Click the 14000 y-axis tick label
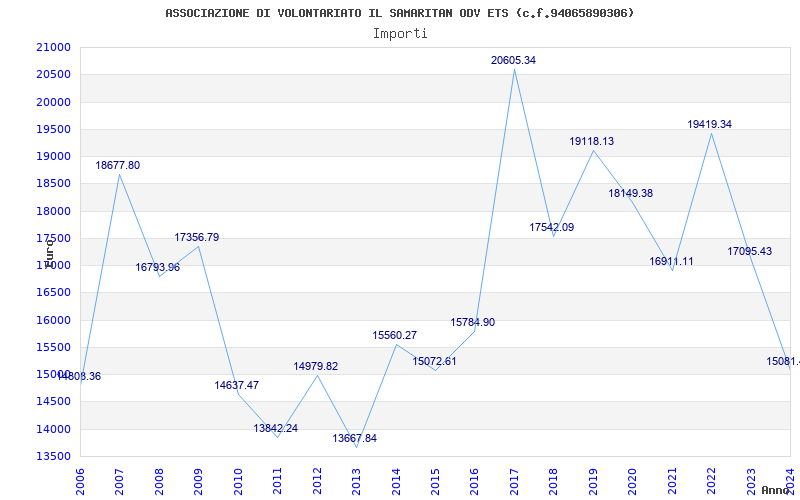The width and height of the screenshot is (800, 500). 53,429
